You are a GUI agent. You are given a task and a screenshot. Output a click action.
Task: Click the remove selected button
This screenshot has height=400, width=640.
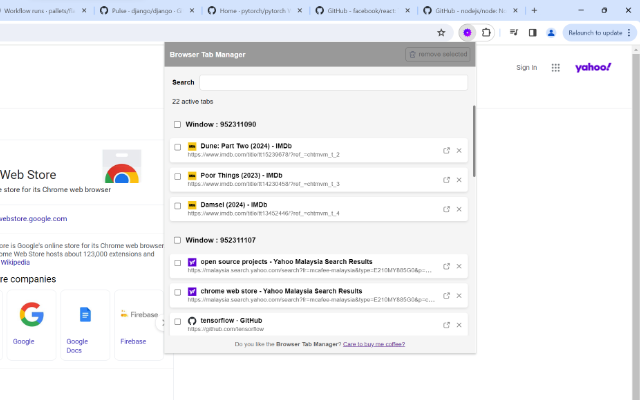438,54
